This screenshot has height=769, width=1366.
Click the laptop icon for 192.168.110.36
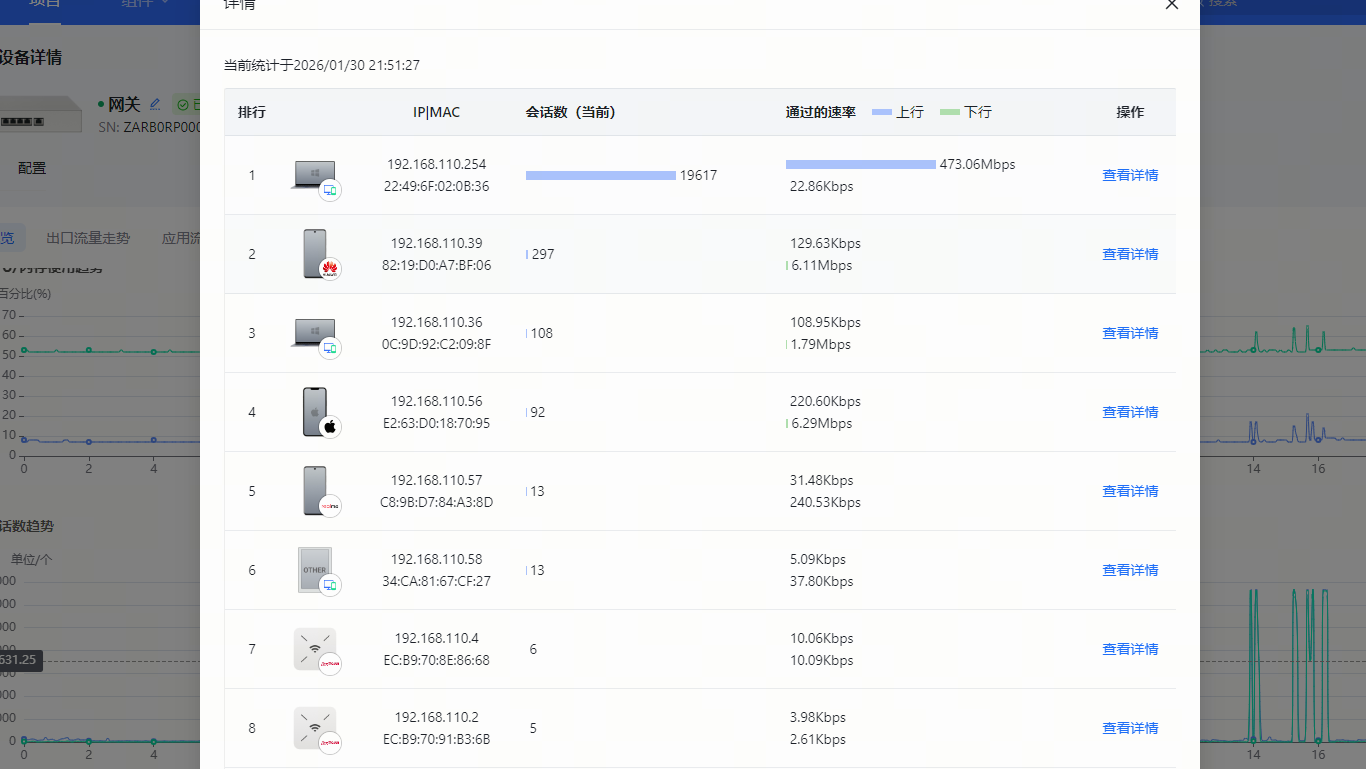coord(314,333)
